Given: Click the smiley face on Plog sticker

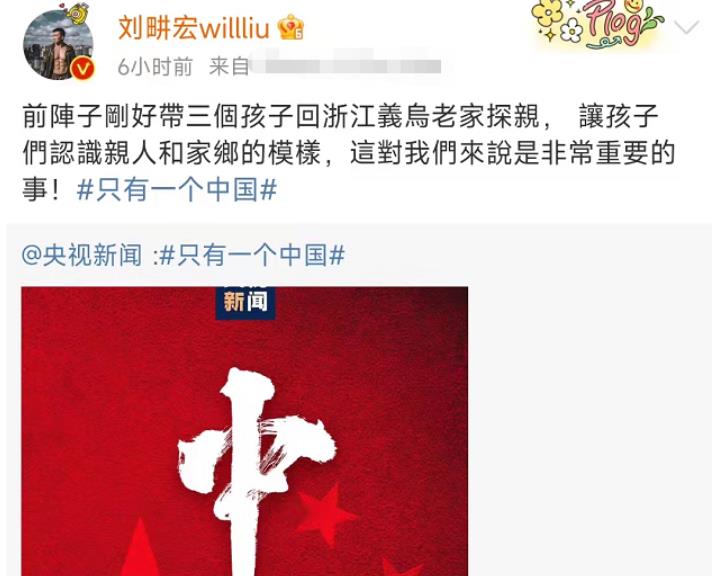Looking at the screenshot, I should pos(636,6).
